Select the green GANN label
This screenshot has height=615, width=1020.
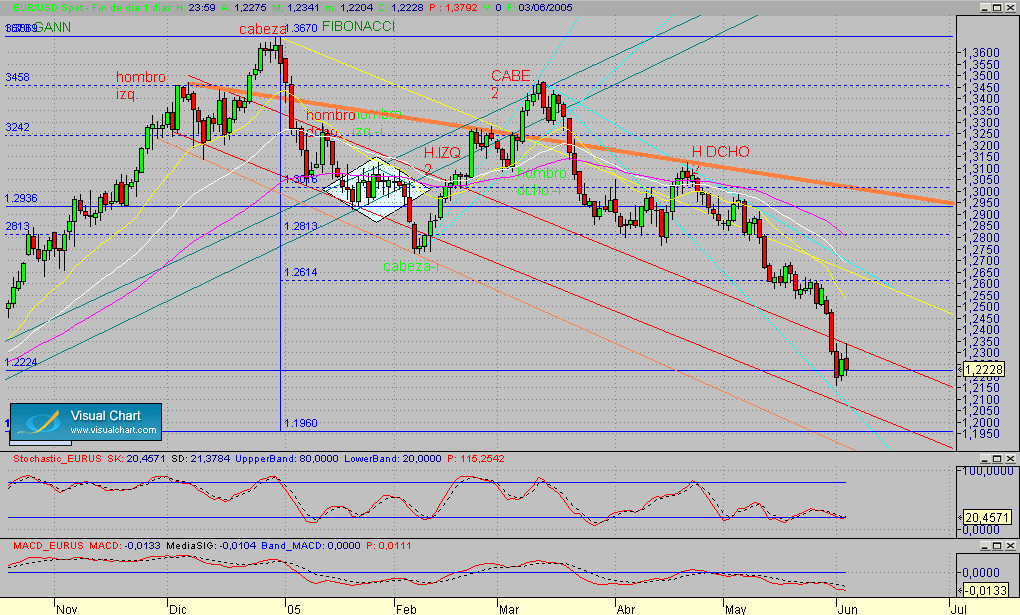click(x=51, y=27)
